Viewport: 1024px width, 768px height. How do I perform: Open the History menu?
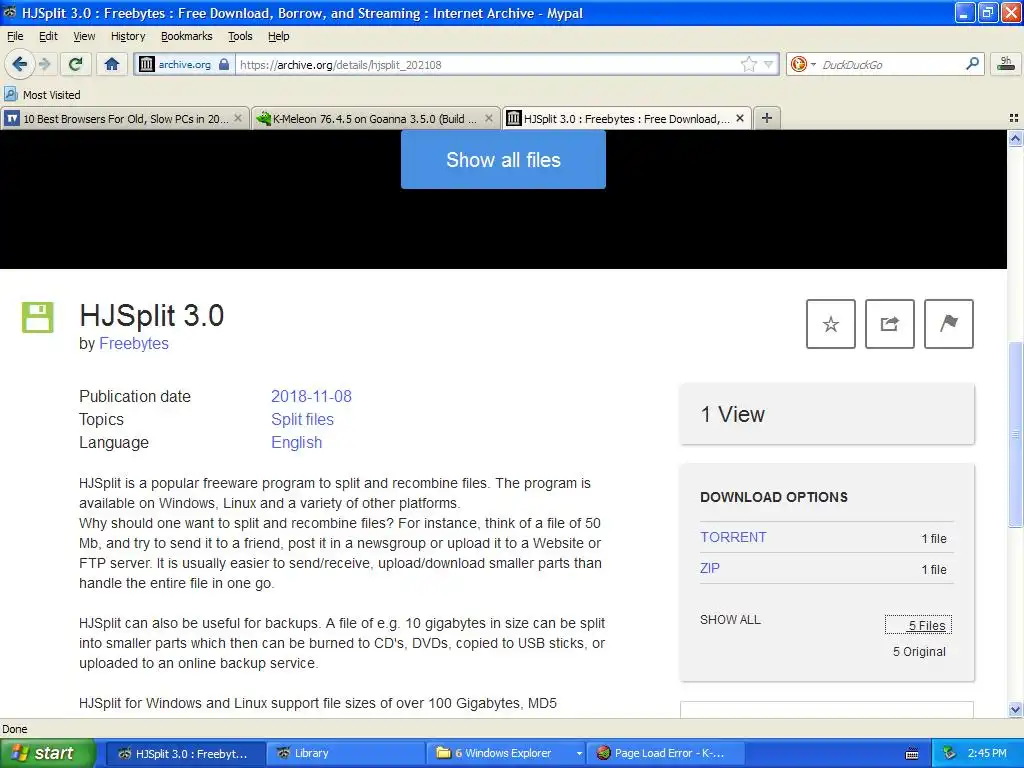click(128, 36)
